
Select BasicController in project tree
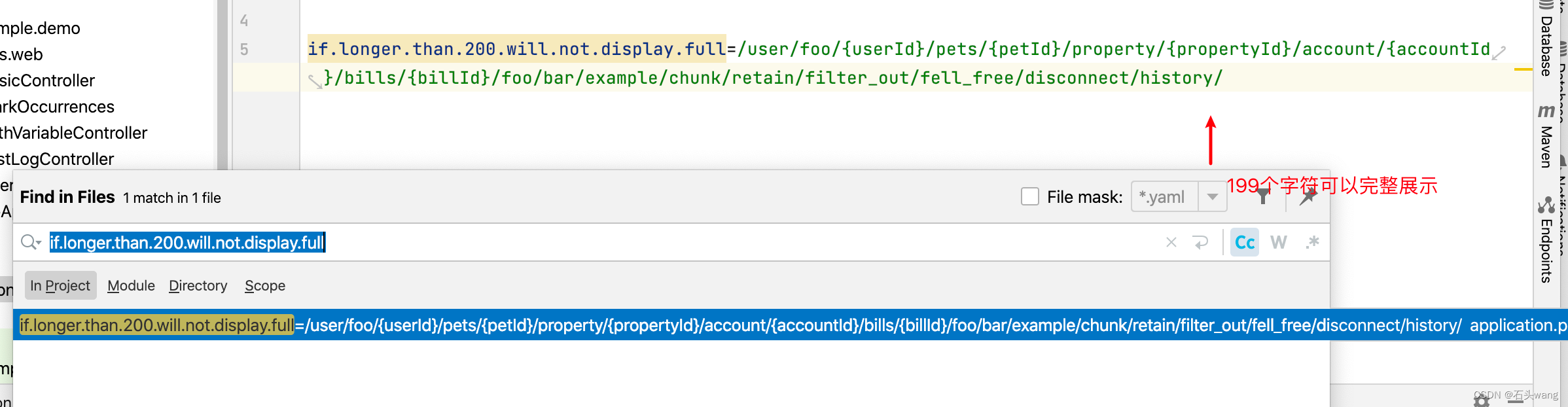tap(47, 80)
